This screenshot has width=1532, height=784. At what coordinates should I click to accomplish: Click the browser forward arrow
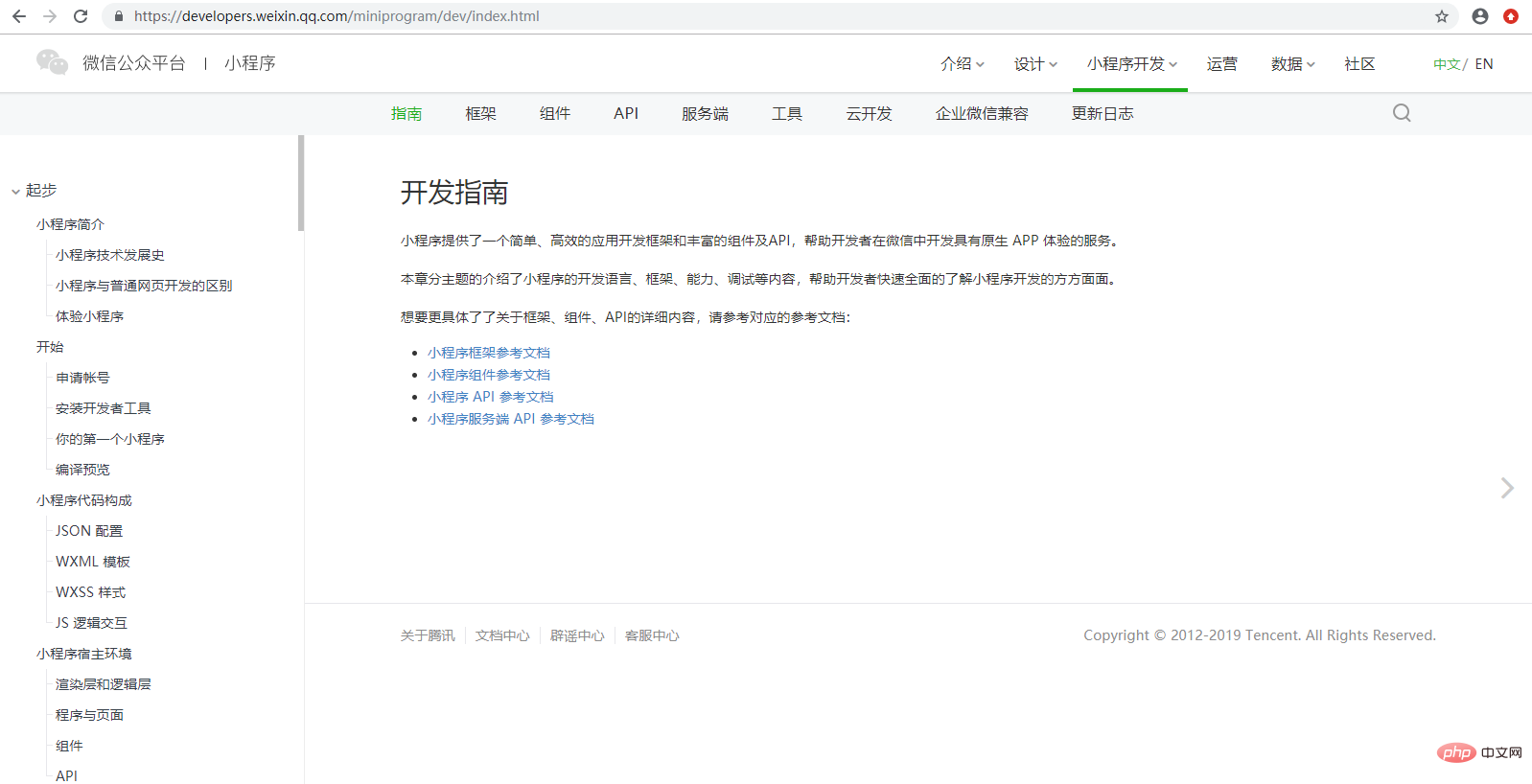(50, 16)
